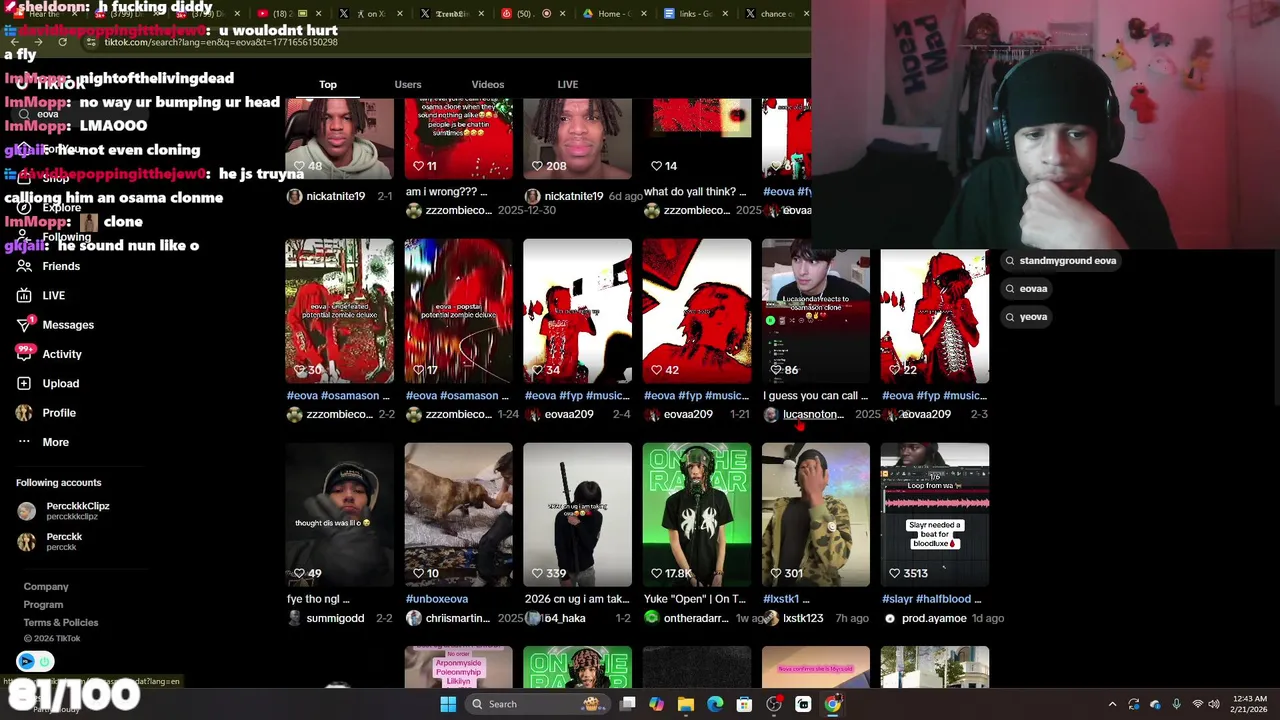Open summigodd video with 49 likes
The height and width of the screenshot is (720, 1280).
click(x=339, y=514)
